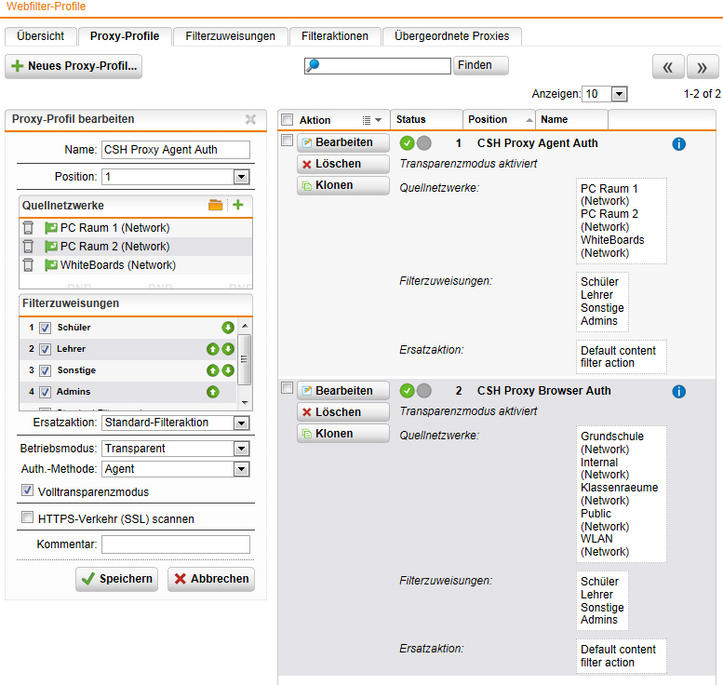Click into the Kommentar input field
The image size is (723, 685).
(x=176, y=544)
